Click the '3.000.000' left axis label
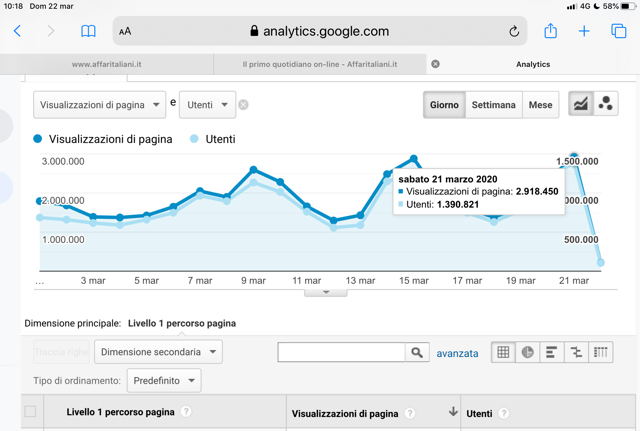This screenshot has height=431, width=640. tap(63, 161)
